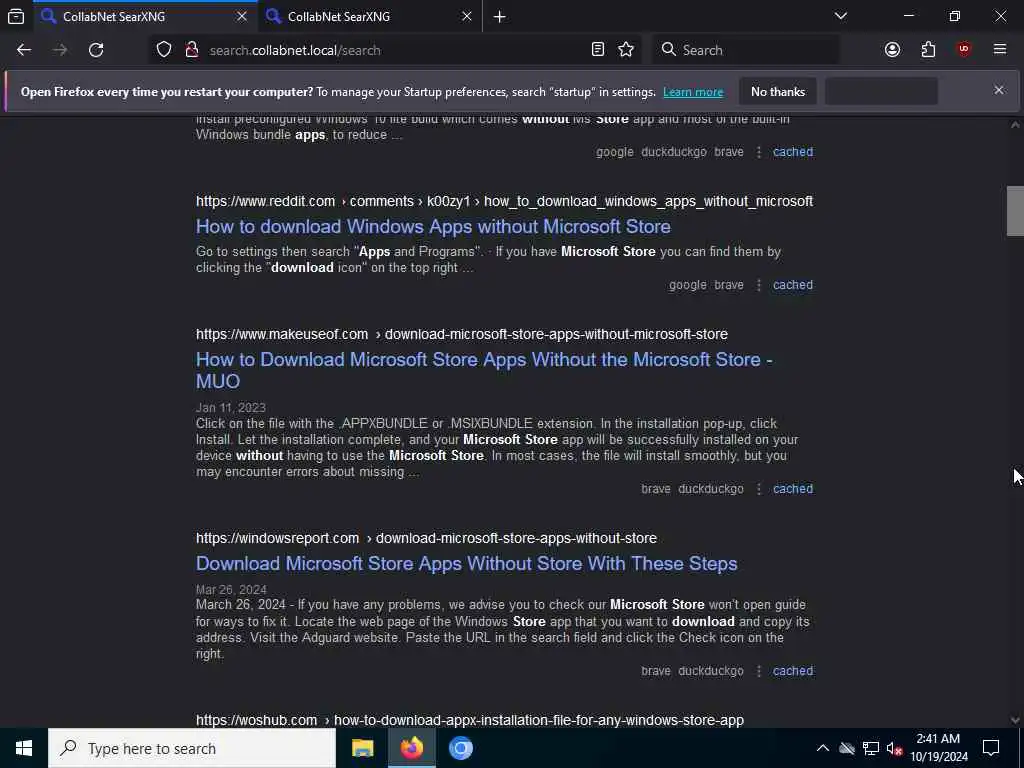Click 'Mar 26, 2024' date text
The width and height of the screenshot is (1024, 768).
(x=231, y=590)
